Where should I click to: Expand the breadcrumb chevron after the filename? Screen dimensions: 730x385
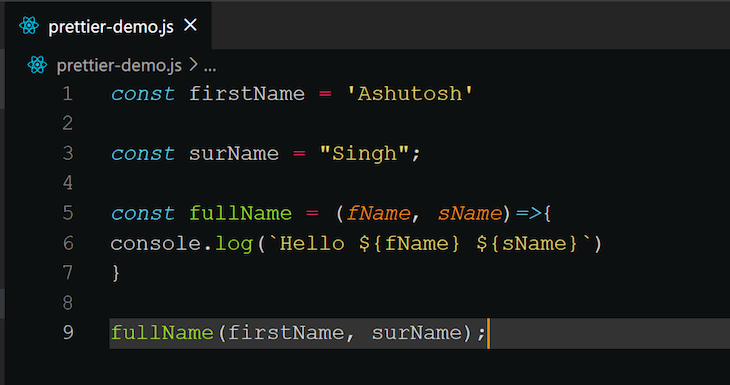[193, 65]
